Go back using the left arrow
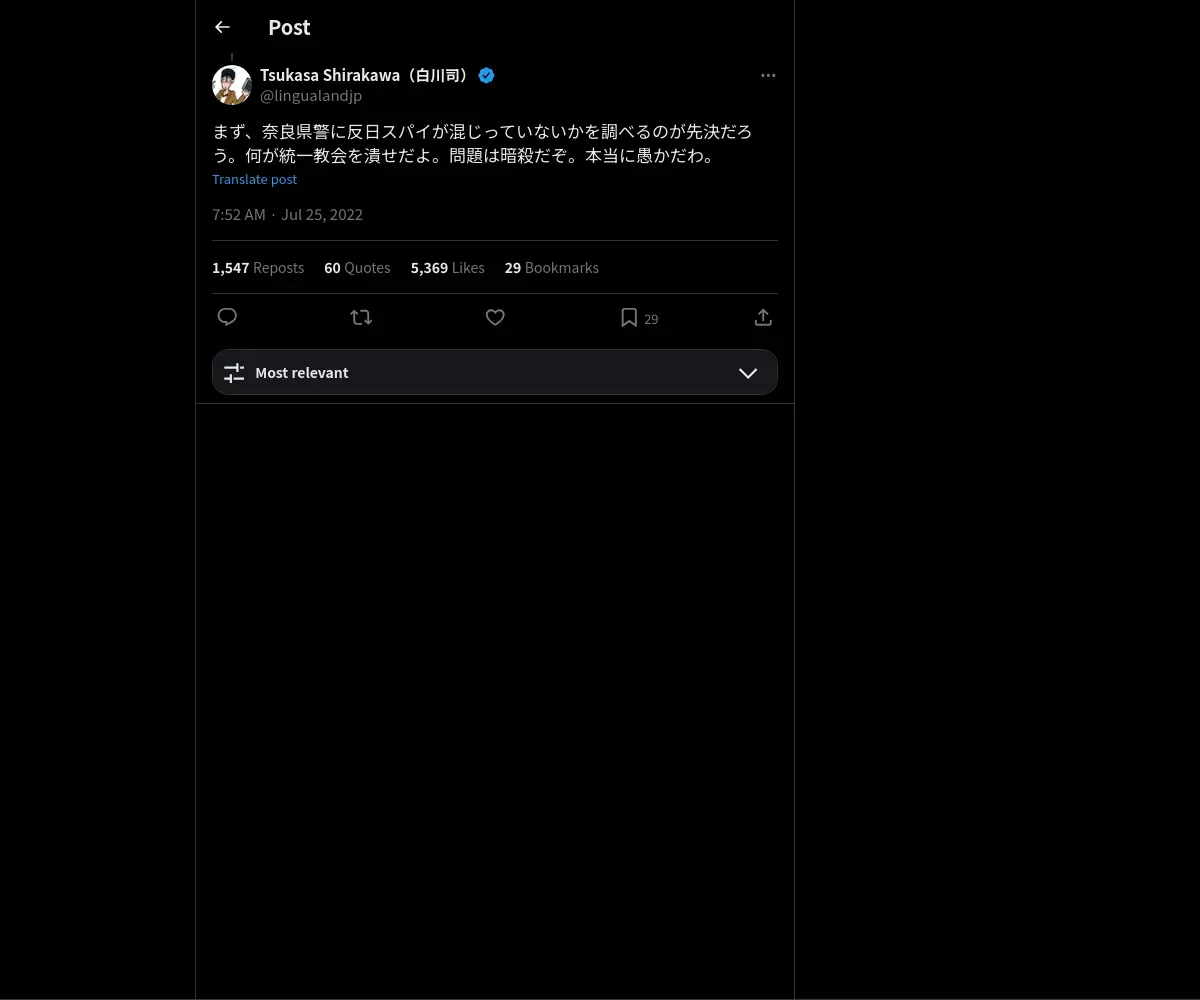This screenshot has height=1000, width=1200. [222, 27]
